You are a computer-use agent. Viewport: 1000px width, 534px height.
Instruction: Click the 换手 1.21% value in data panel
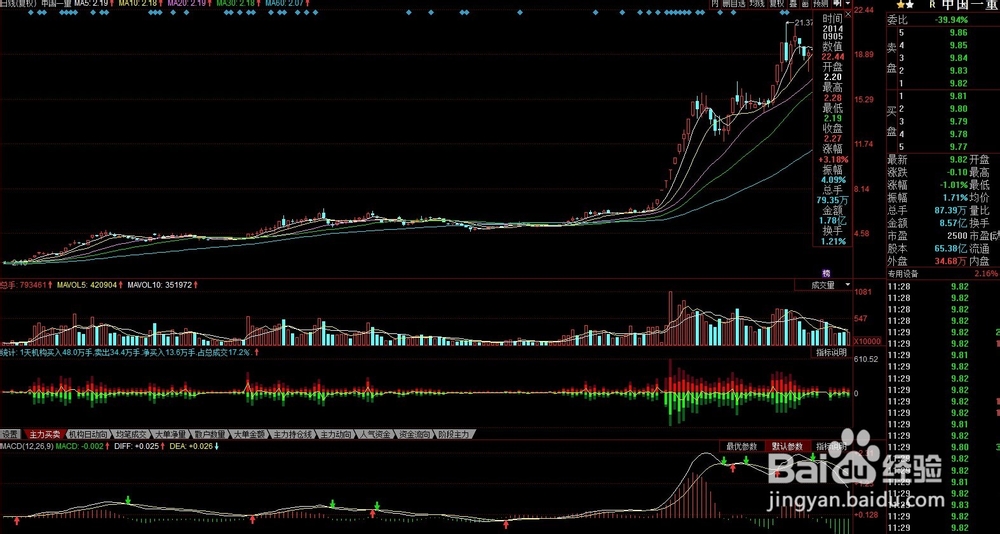tap(834, 242)
